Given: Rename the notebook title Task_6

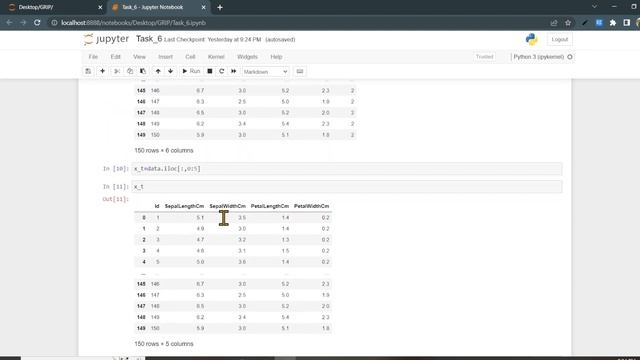Looking at the screenshot, I should coord(149,39).
